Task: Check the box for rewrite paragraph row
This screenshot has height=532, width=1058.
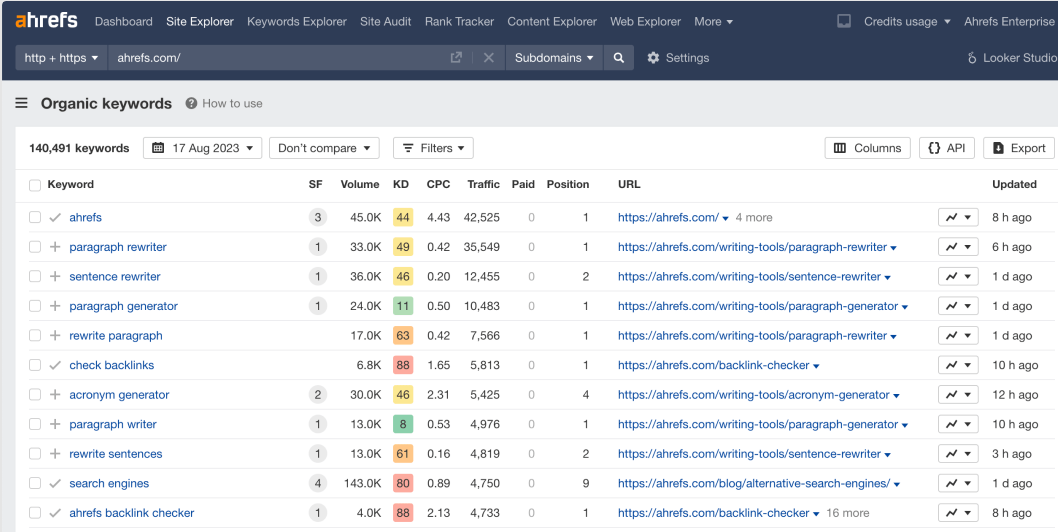Action: pos(35,336)
